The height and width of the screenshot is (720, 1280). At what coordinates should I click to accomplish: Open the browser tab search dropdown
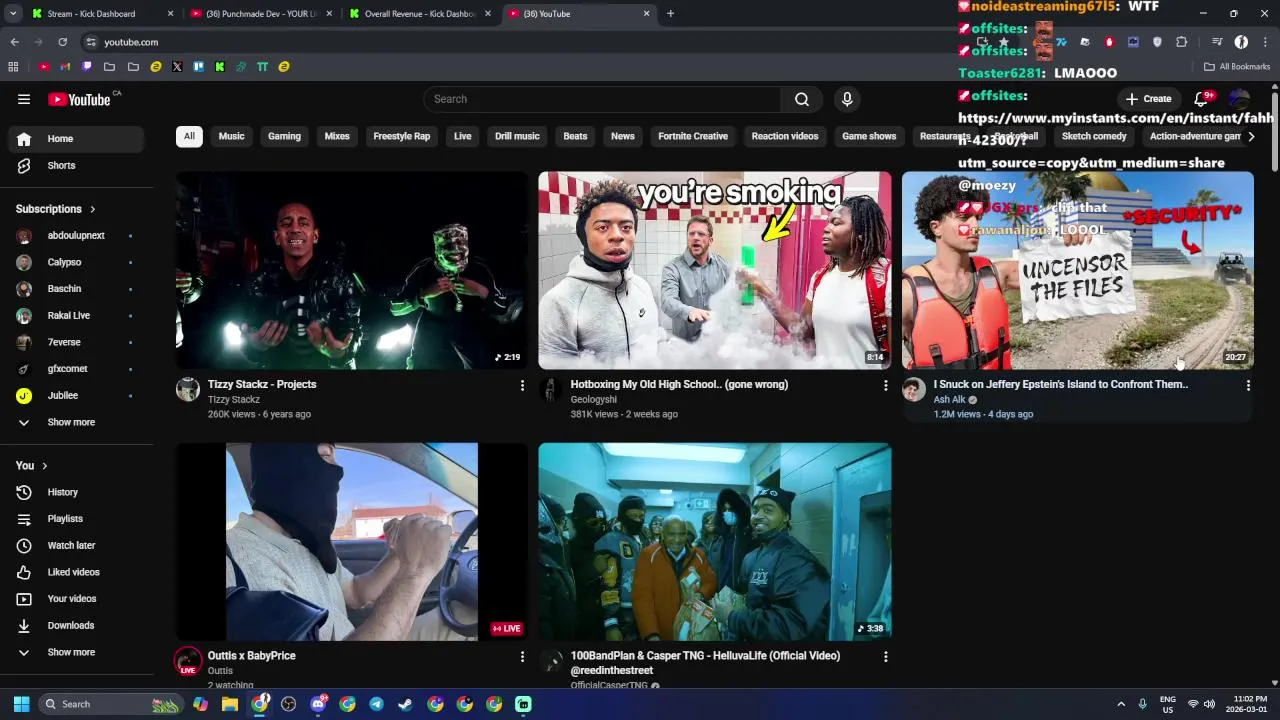(13, 14)
